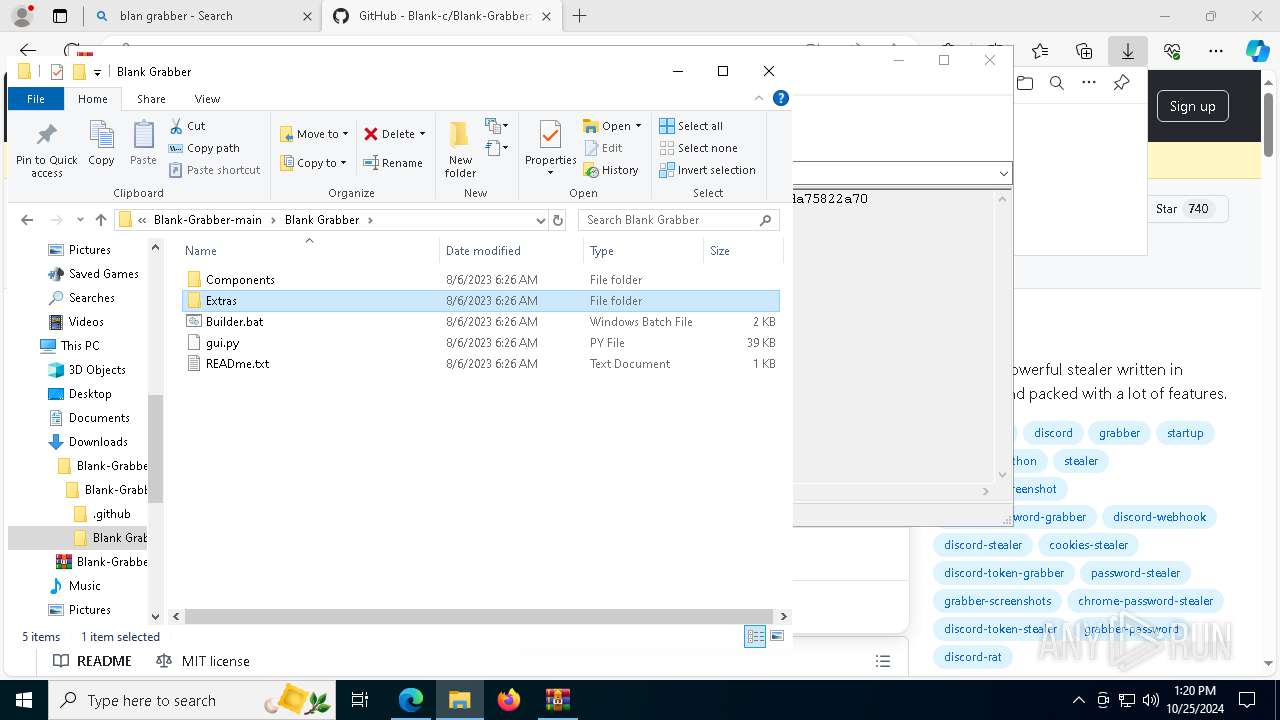Image resolution: width=1280 pixels, height=720 pixels.
Task: Click the Star button on GitHub
Action: pos(1187,209)
